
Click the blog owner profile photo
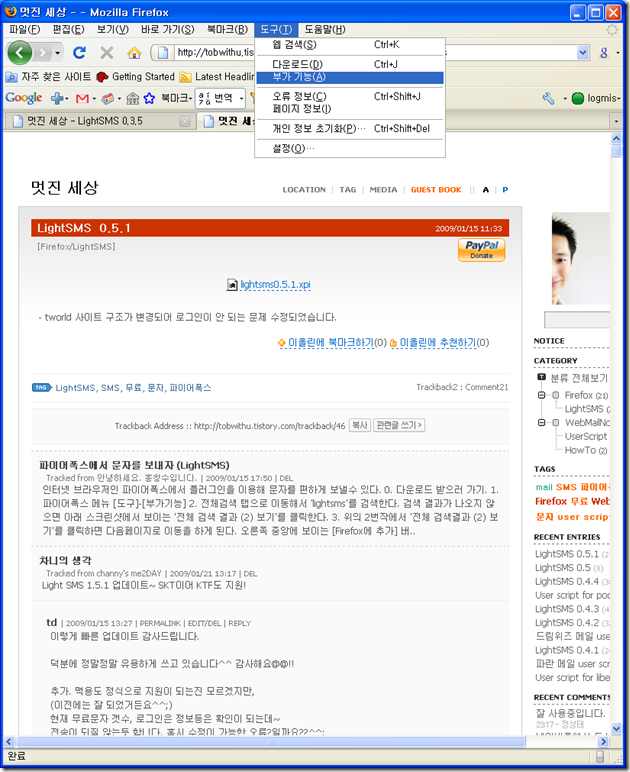pyautogui.click(x=581, y=258)
